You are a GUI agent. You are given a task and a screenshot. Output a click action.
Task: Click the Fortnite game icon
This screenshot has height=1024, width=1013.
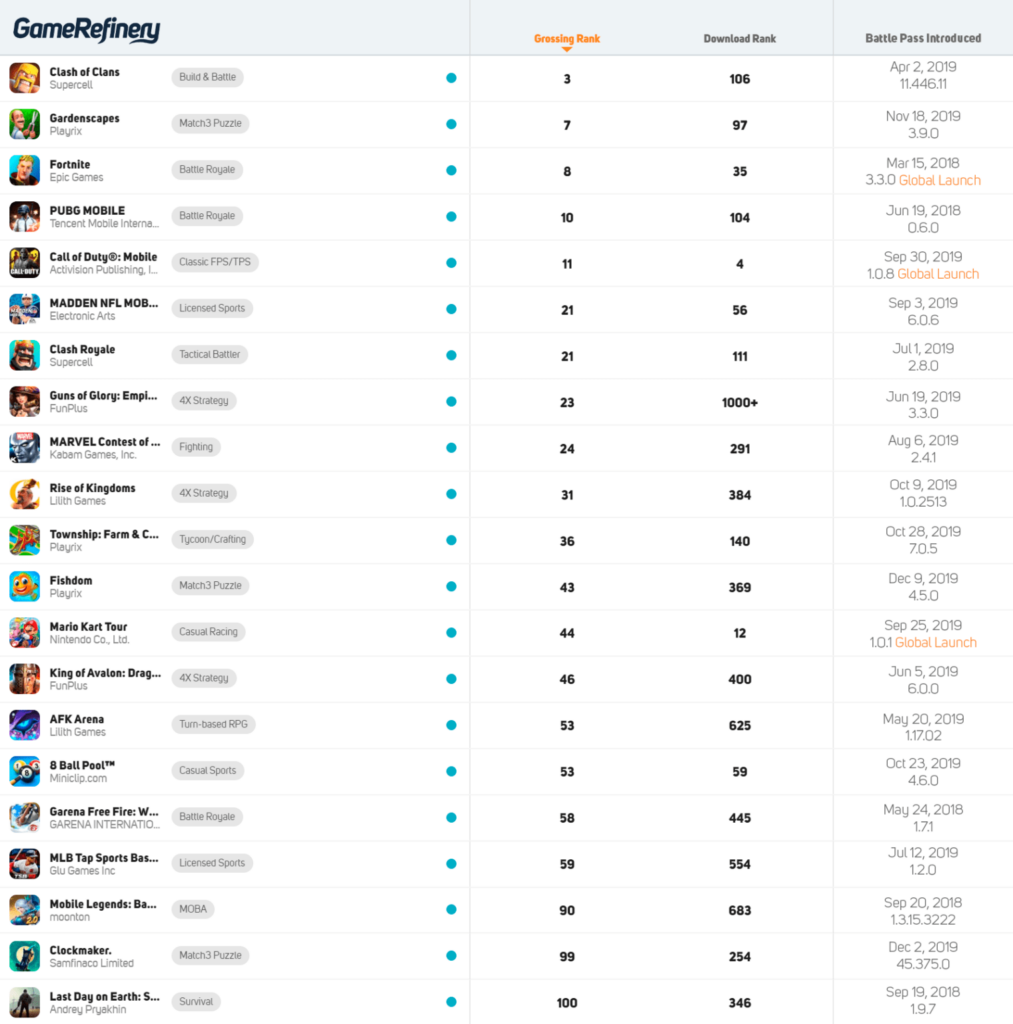[24, 170]
